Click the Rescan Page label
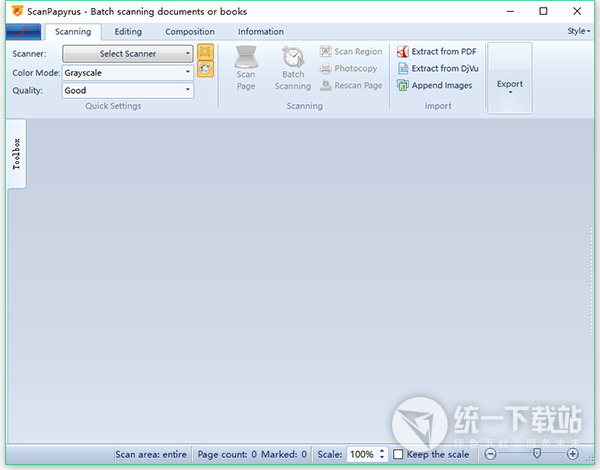Screen dimensions: 600x470 [x=358, y=85]
